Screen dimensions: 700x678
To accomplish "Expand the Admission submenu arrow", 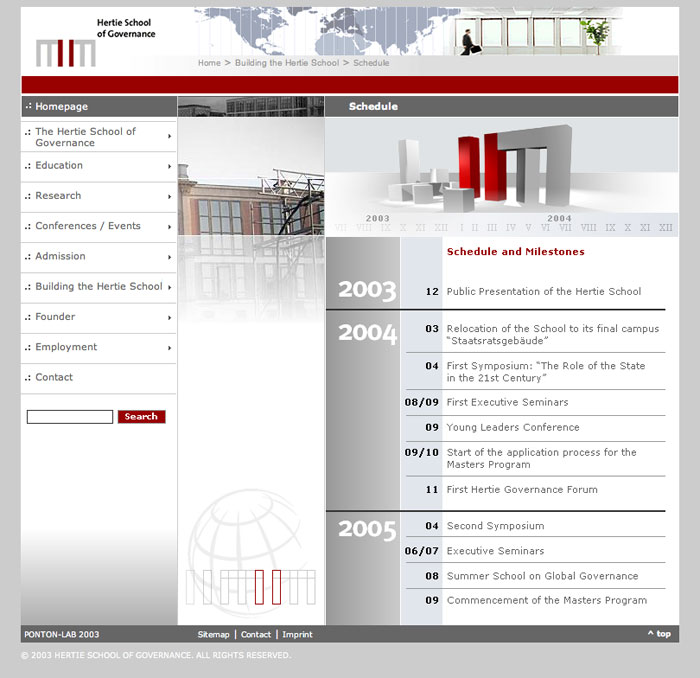I will (x=170, y=258).
